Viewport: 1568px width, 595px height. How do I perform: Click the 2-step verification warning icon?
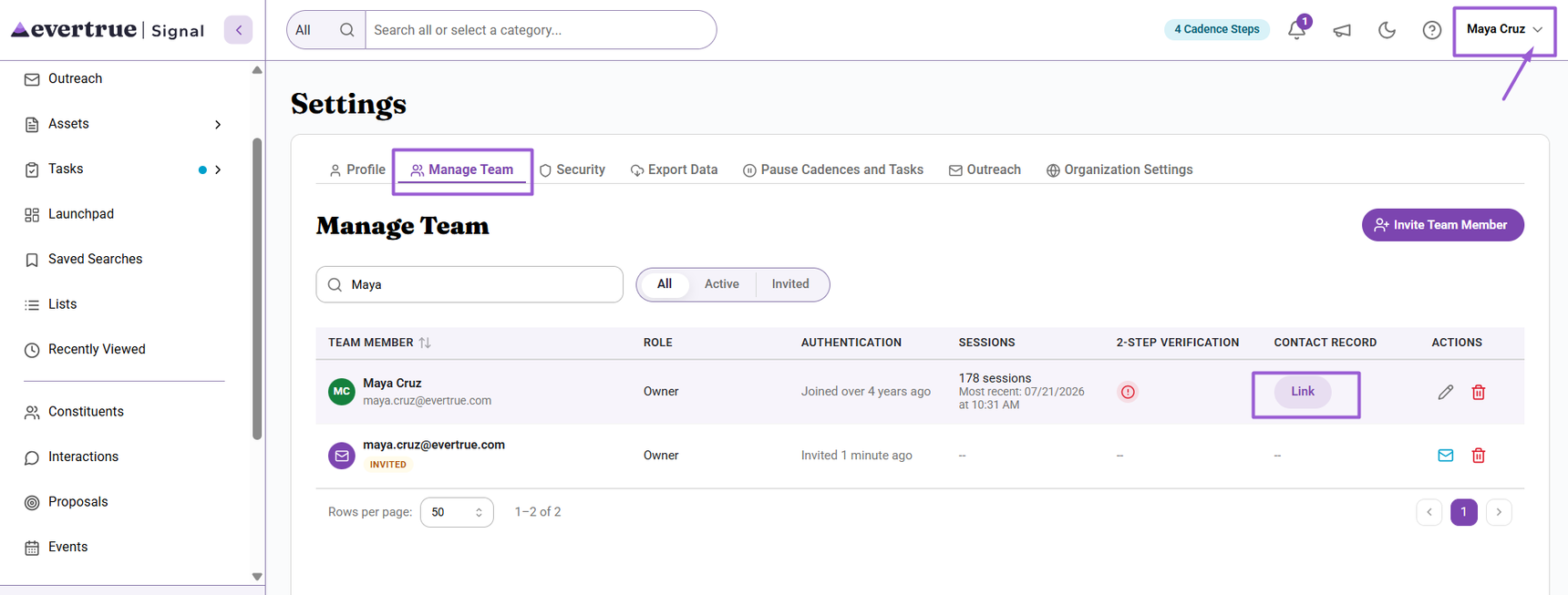tap(1128, 392)
